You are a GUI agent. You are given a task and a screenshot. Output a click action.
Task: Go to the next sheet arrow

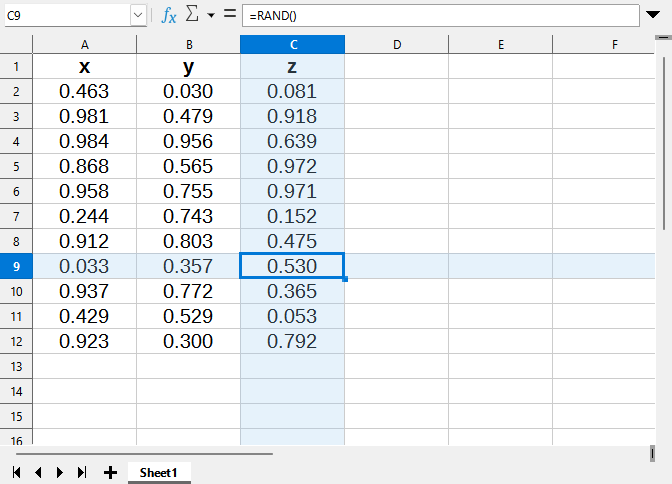coord(60,472)
